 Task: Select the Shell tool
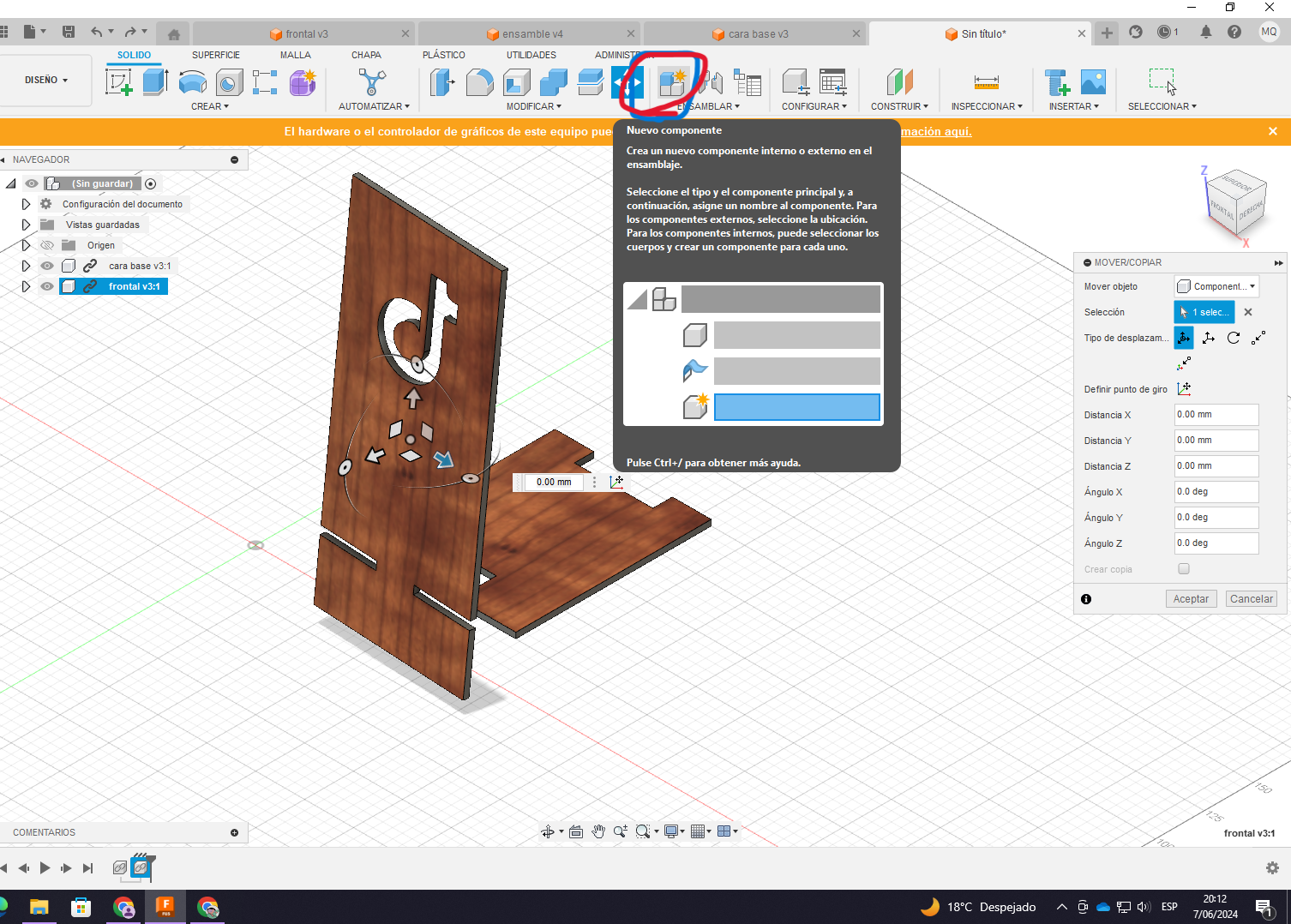tap(516, 83)
